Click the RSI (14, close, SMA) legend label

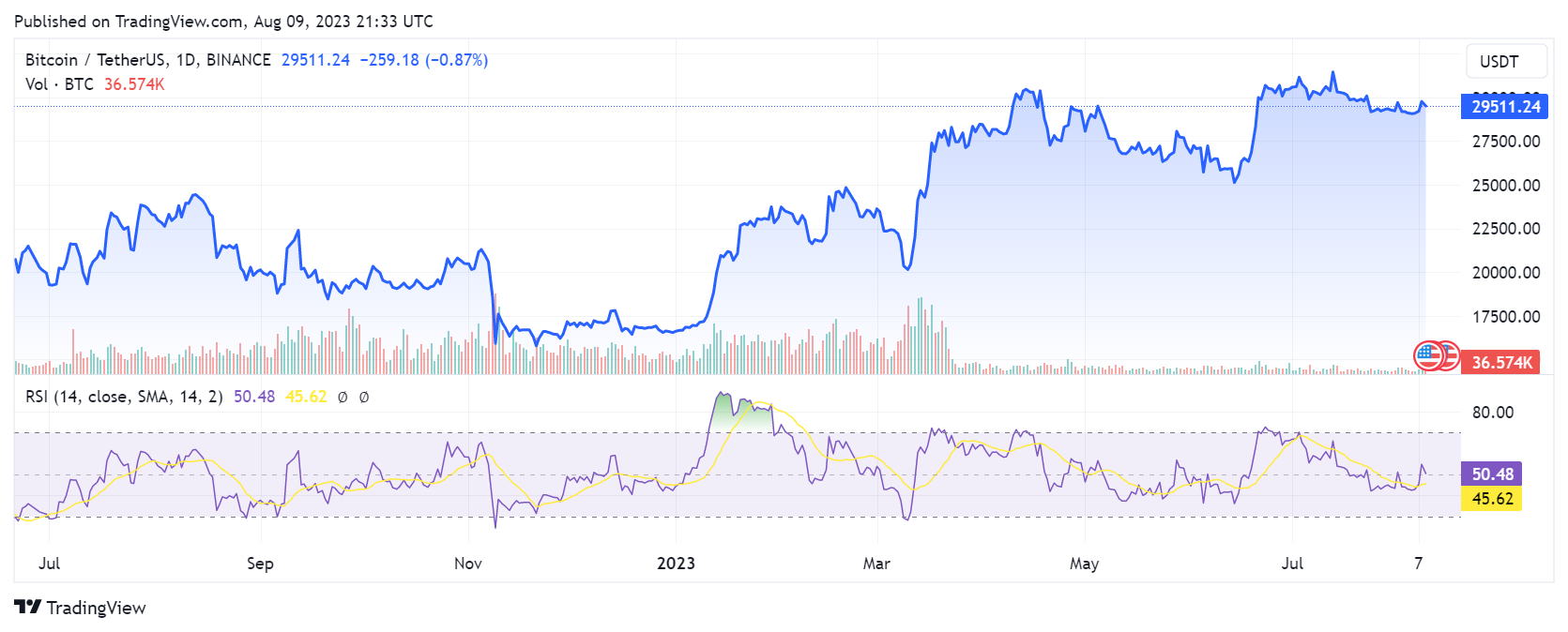[x=124, y=397]
